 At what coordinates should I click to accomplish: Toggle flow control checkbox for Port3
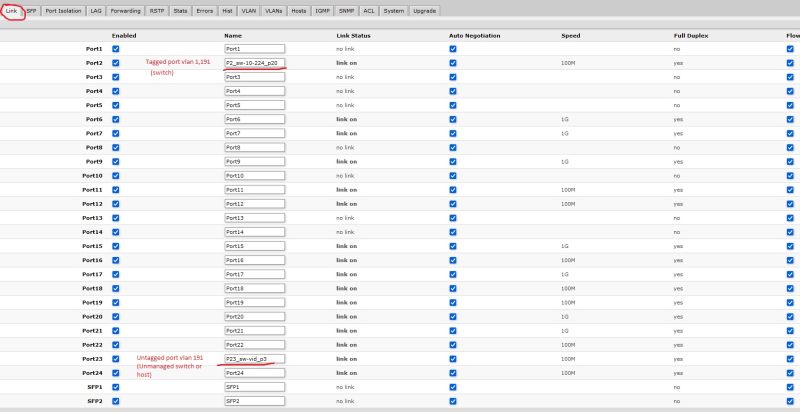coord(790,77)
